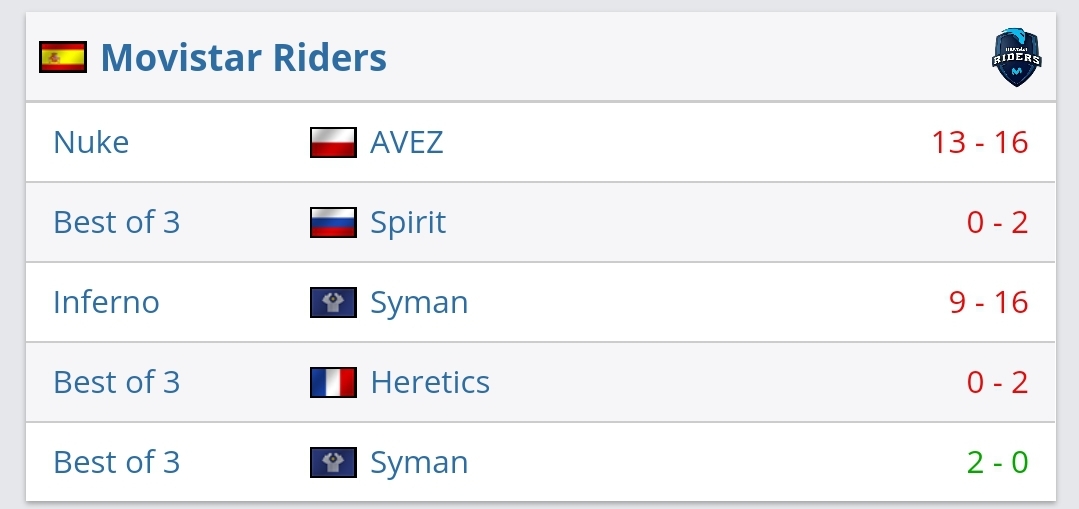Image resolution: width=1079 pixels, height=509 pixels.
Task: View the 0 - 2 result against Spirit
Action: click(x=997, y=222)
